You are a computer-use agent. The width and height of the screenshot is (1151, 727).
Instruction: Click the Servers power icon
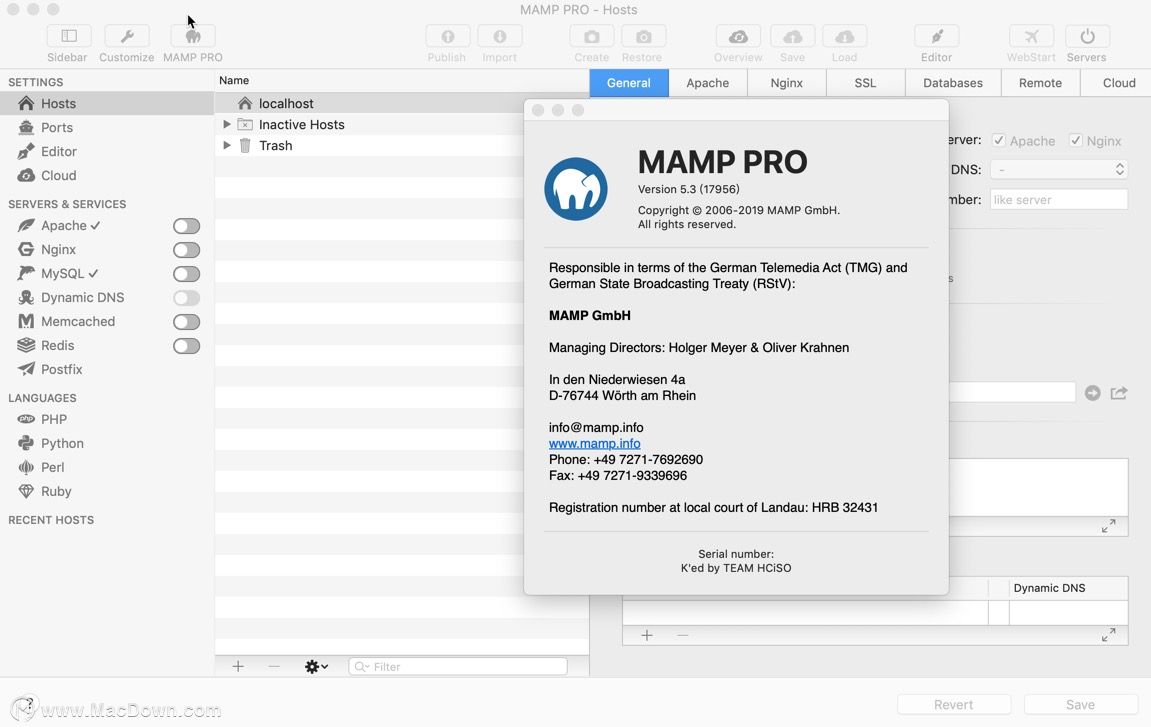pyautogui.click(x=1087, y=36)
